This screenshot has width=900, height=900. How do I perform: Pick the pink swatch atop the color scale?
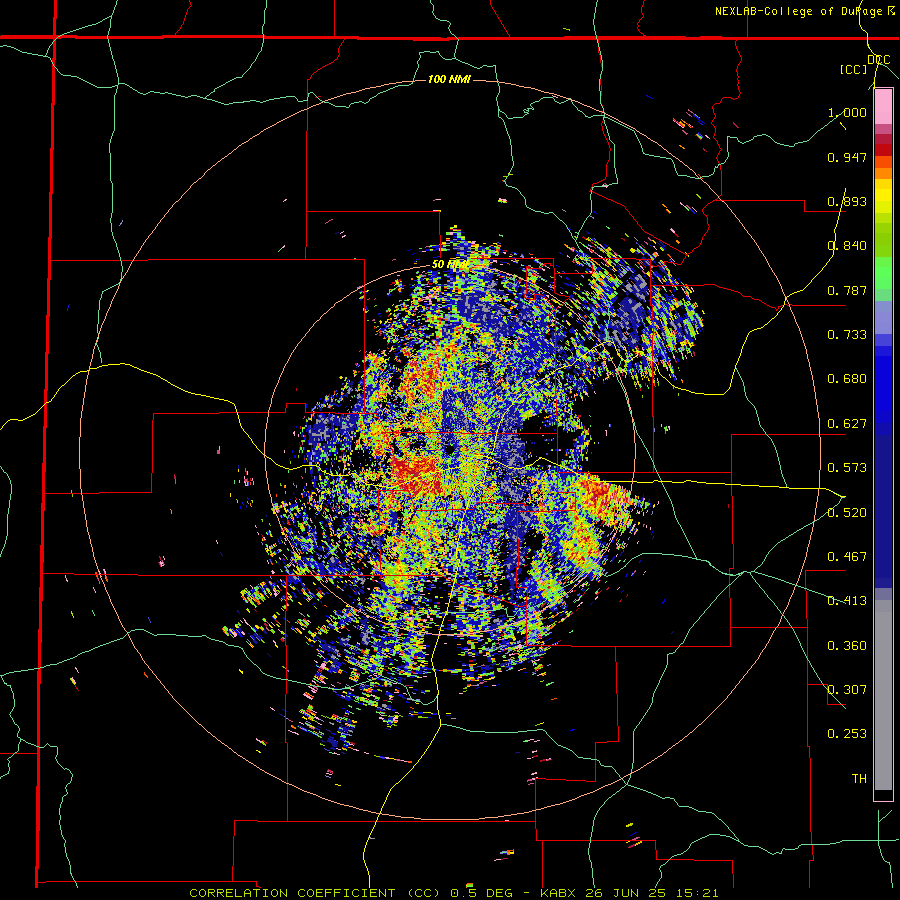[x=883, y=107]
